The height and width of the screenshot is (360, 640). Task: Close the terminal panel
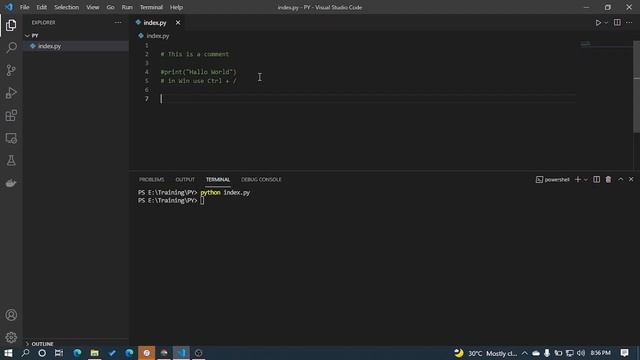pos(631,180)
